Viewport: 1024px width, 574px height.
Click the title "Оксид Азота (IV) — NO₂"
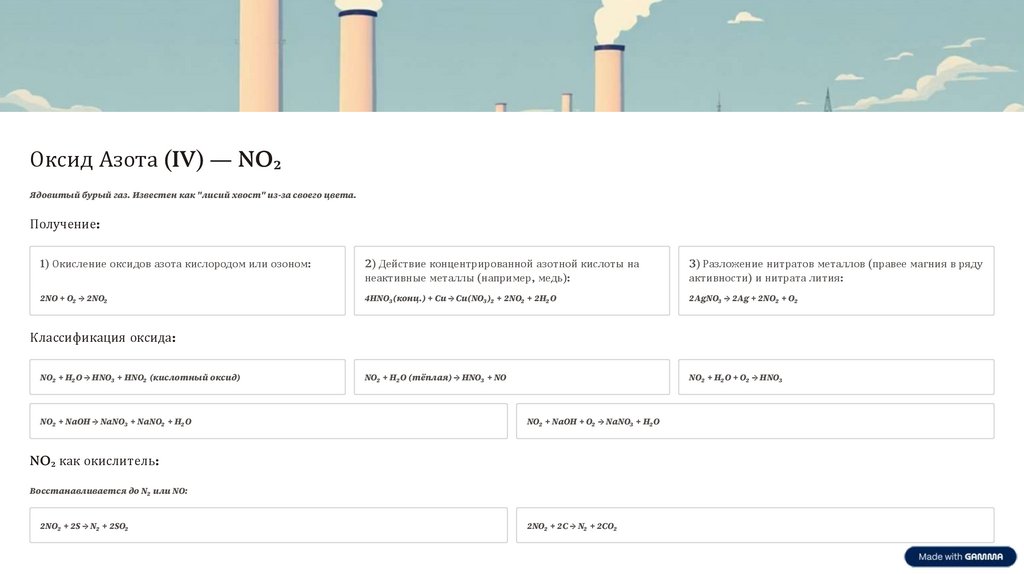point(155,160)
